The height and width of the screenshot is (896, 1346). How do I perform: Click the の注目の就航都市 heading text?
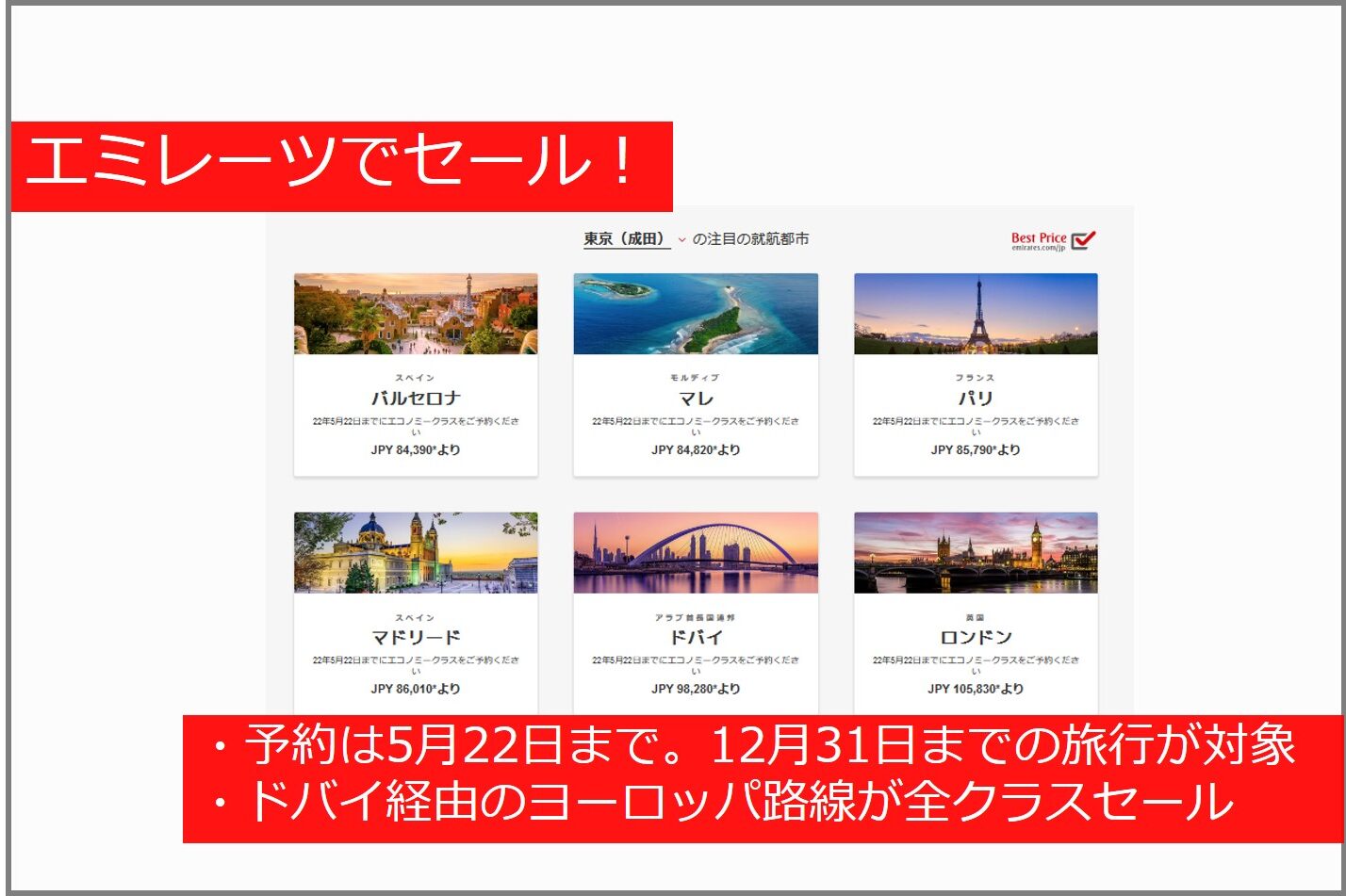[x=750, y=239]
